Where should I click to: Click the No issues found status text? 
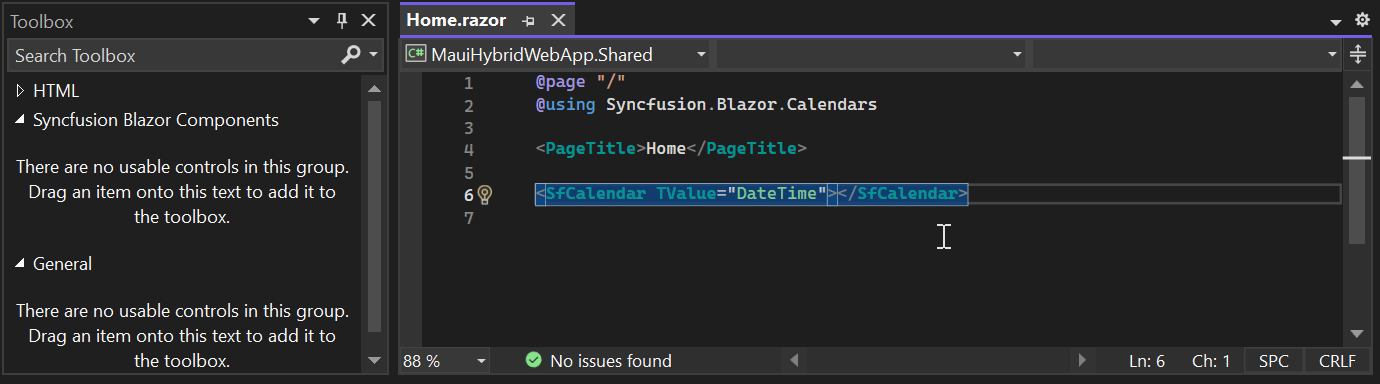[x=611, y=361]
